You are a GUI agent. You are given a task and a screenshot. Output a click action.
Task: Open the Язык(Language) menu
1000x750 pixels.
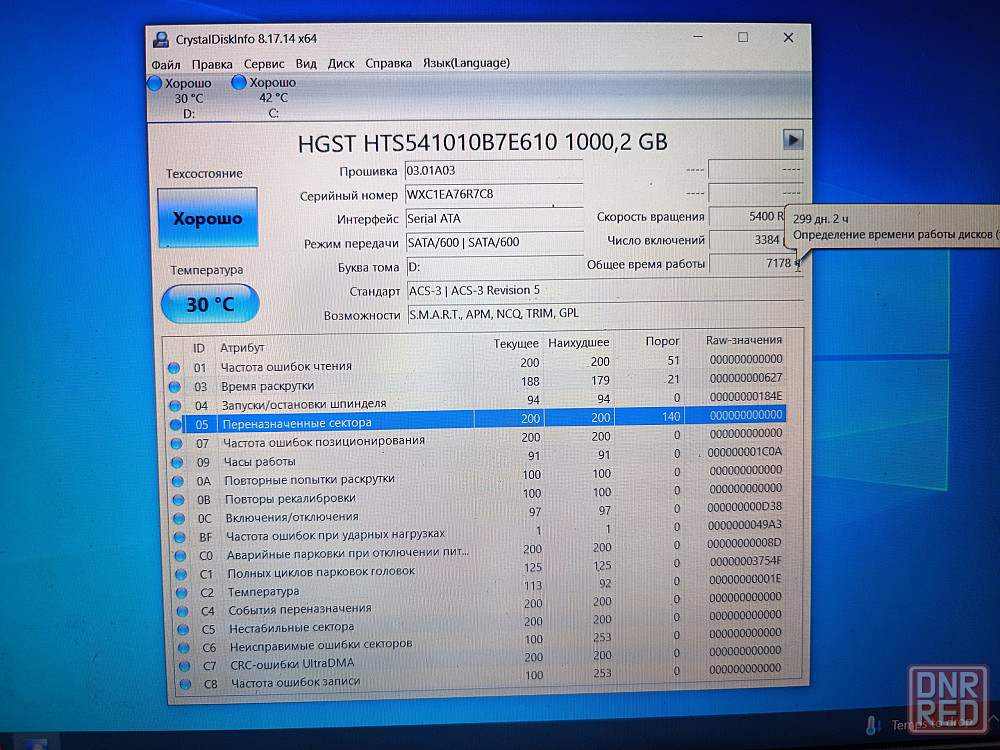(x=466, y=62)
